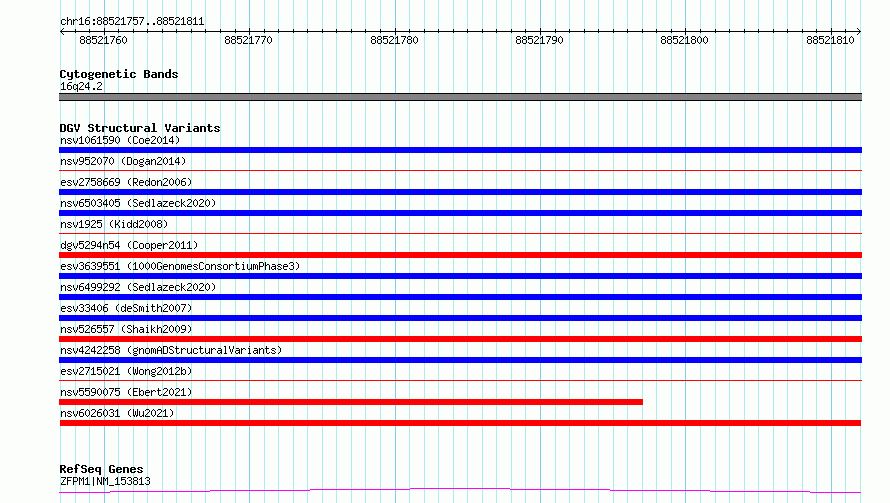Click variant label nsv6026031 (Wu2021)

pos(117,413)
